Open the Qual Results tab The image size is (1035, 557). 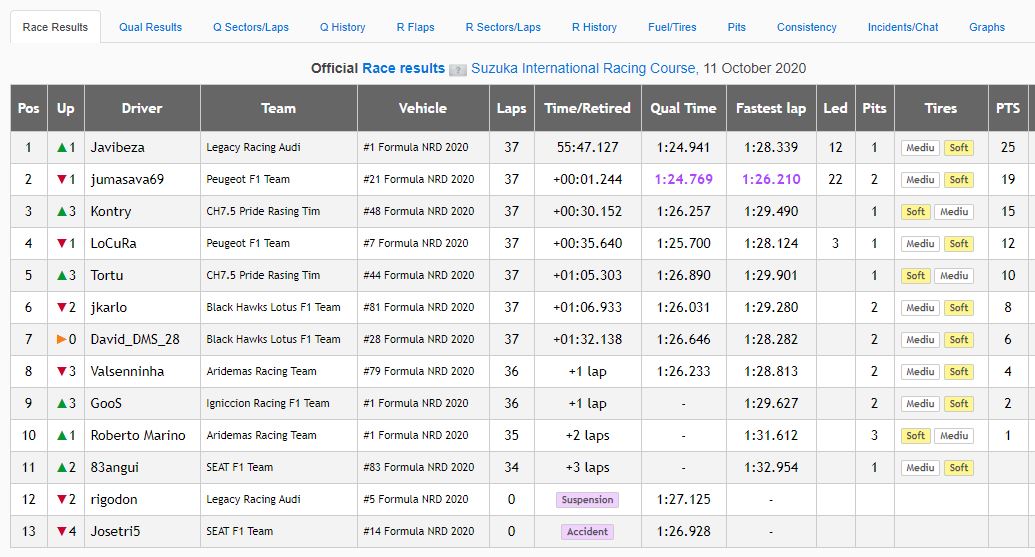[x=150, y=27]
